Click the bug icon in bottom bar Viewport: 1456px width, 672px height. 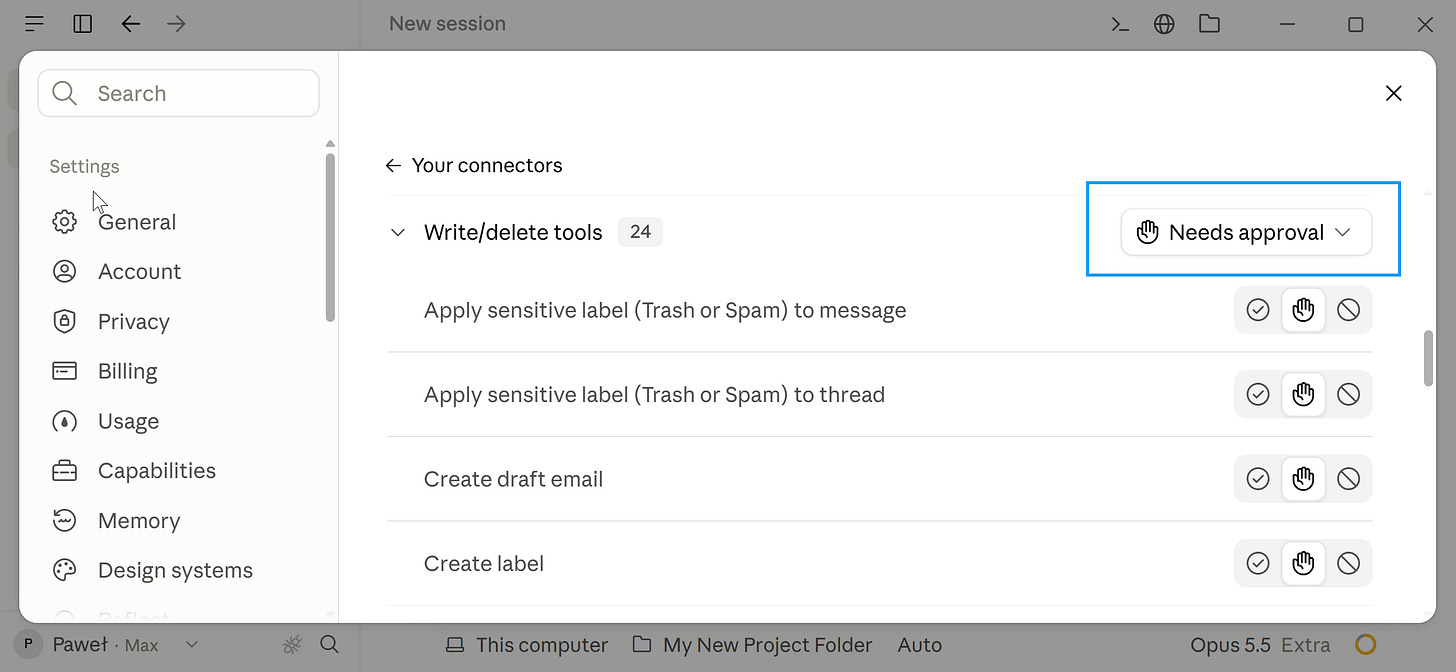292,645
